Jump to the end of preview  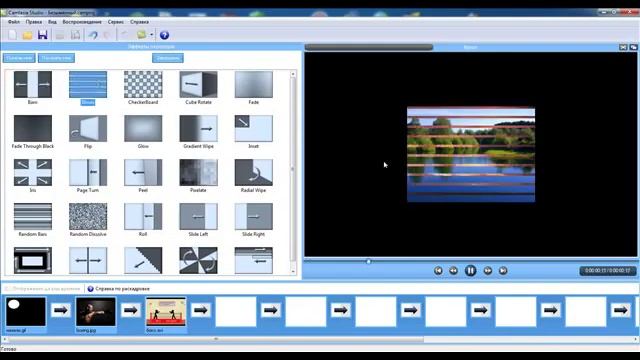[x=503, y=271]
